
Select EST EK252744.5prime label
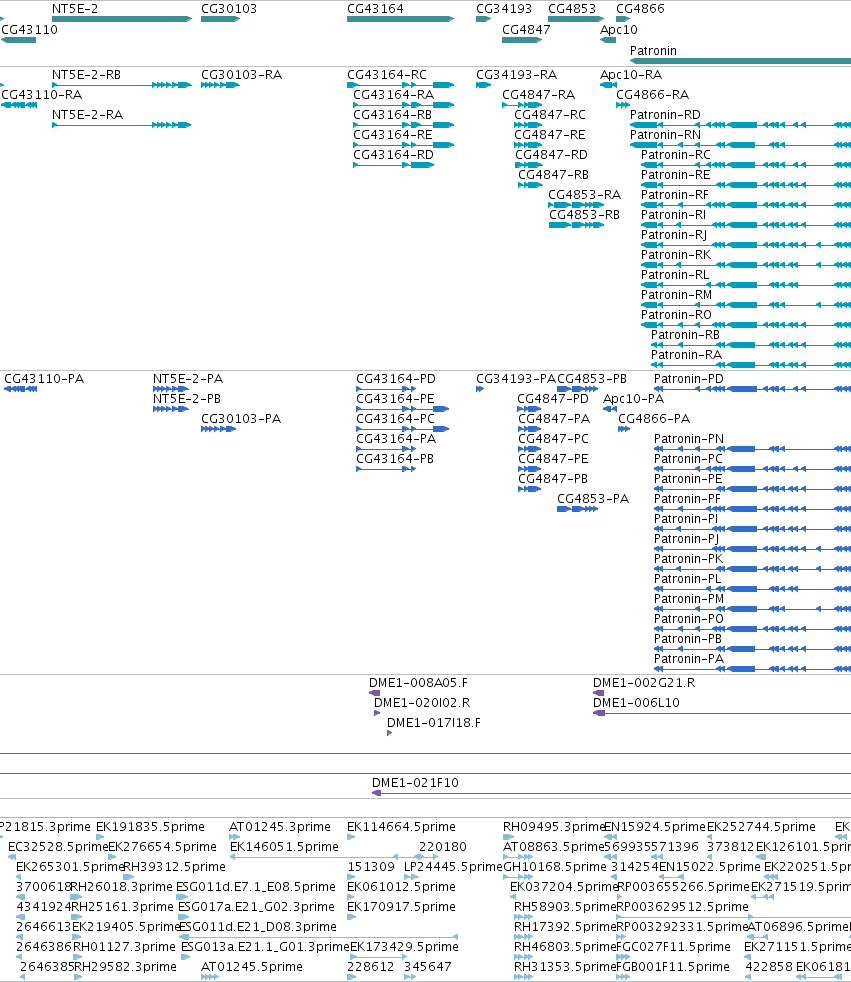pos(761,827)
